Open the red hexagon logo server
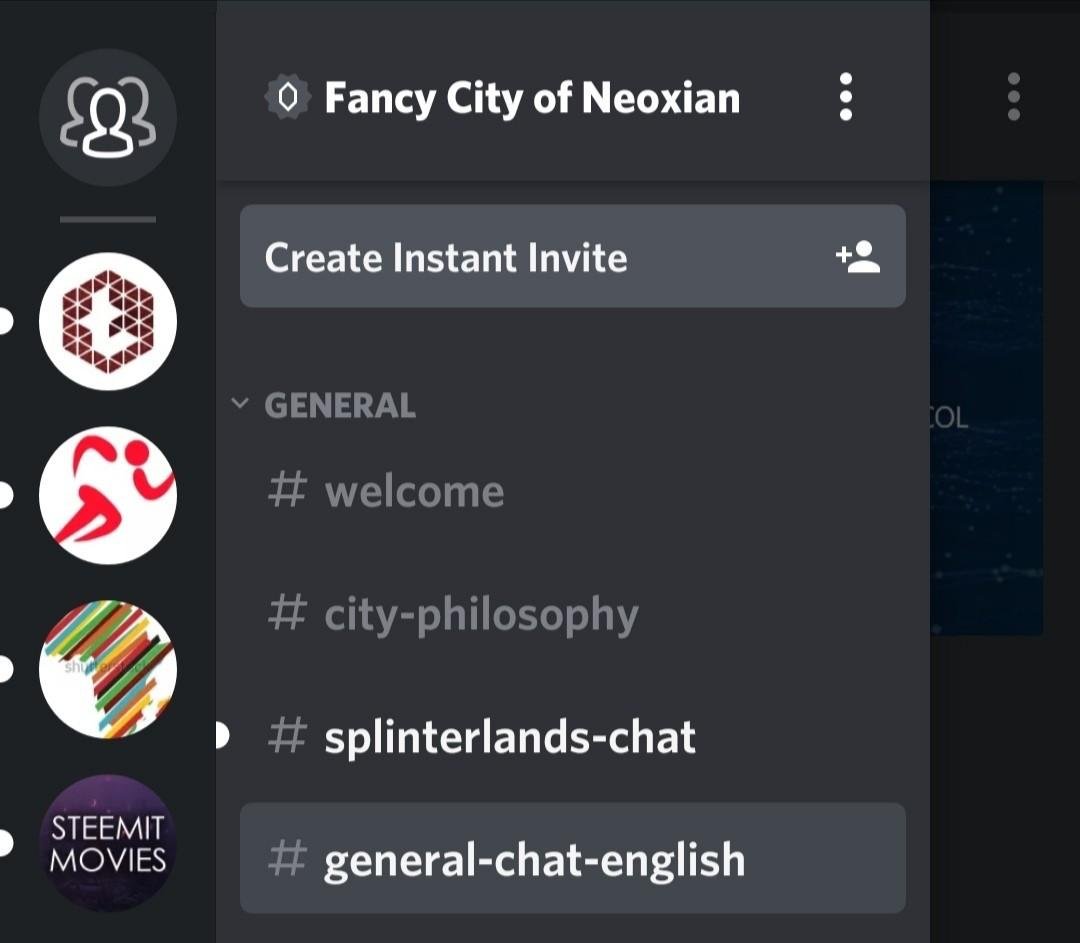 tap(107, 321)
